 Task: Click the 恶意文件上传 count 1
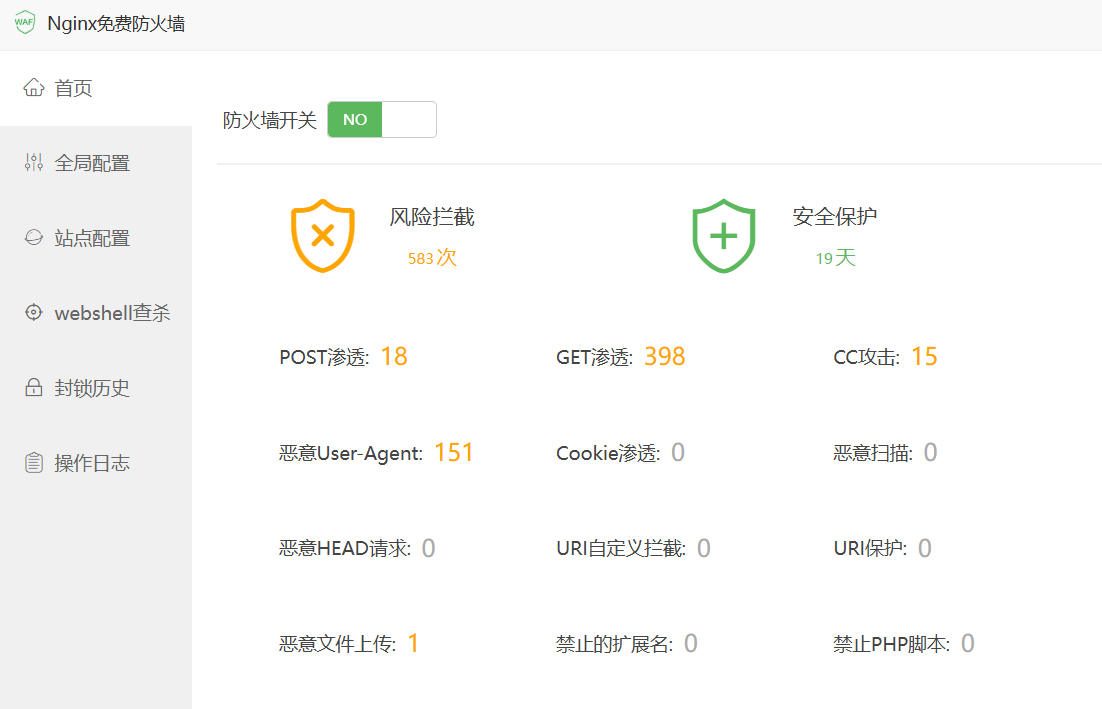(x=413, y=643)
